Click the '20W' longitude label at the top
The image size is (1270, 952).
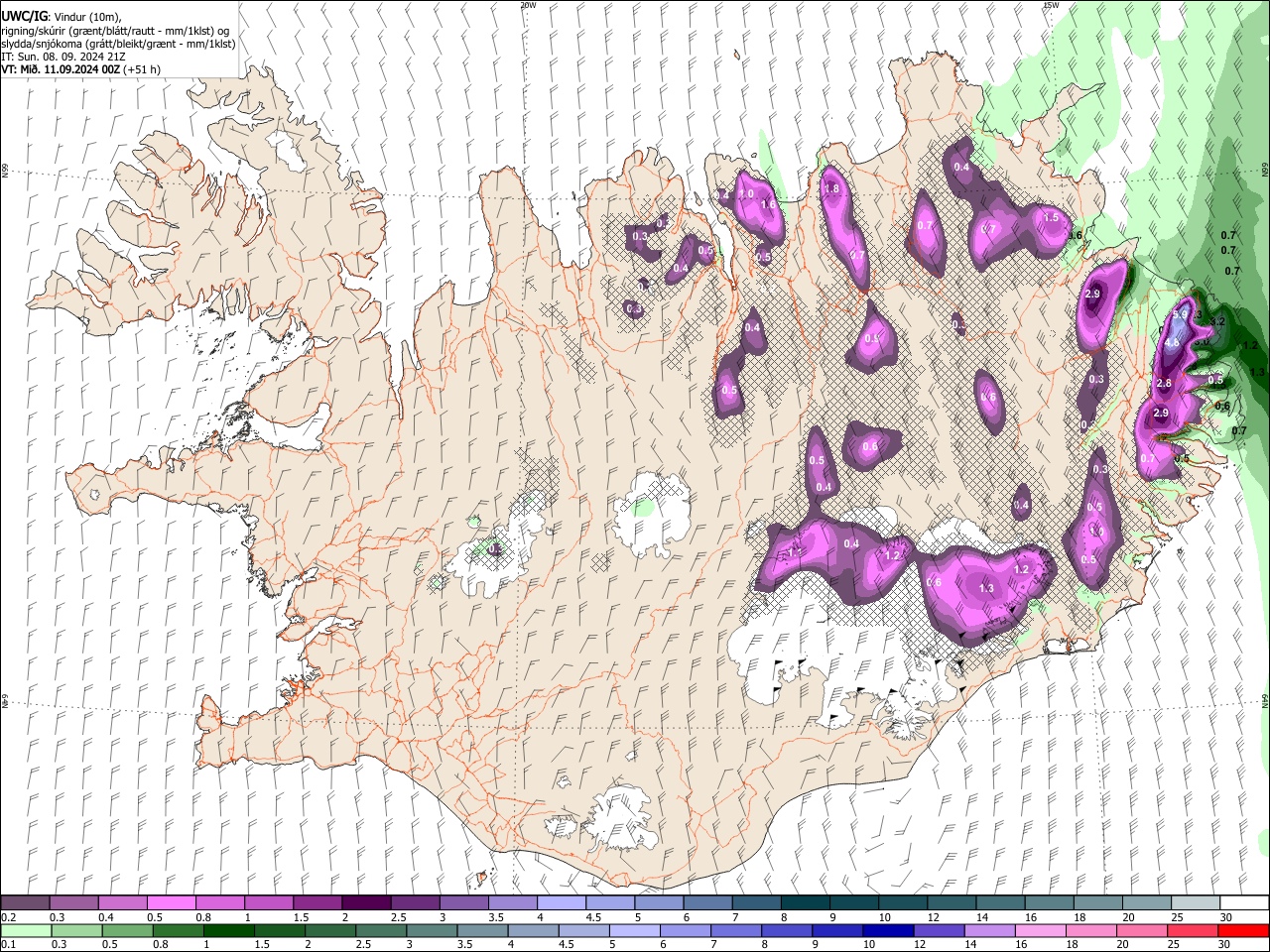528,5
